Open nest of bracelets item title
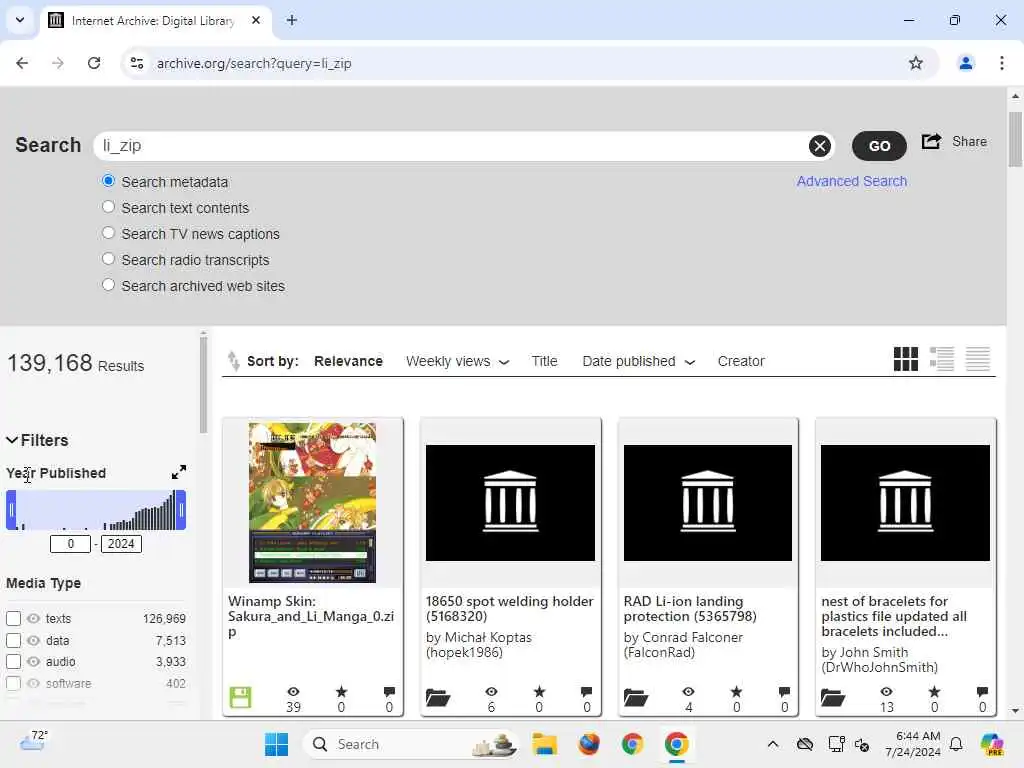The height and width of the screenshot is (768, 1024). click(x=893, y=616)
